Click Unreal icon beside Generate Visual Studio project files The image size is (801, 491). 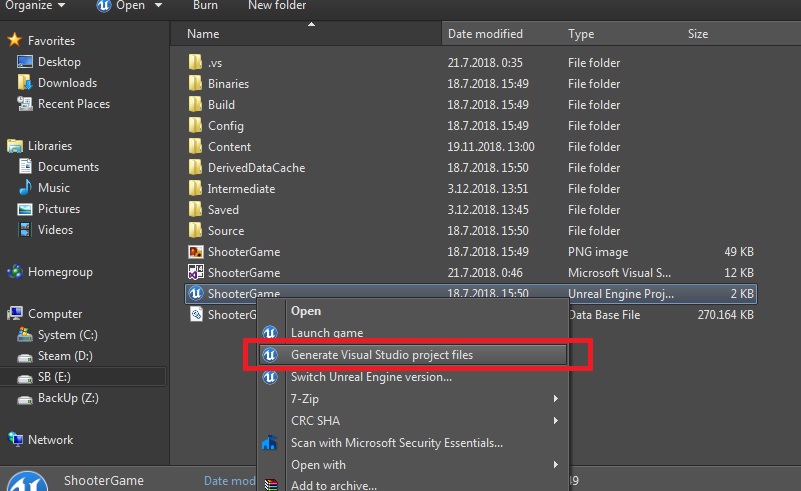[269, 355]
